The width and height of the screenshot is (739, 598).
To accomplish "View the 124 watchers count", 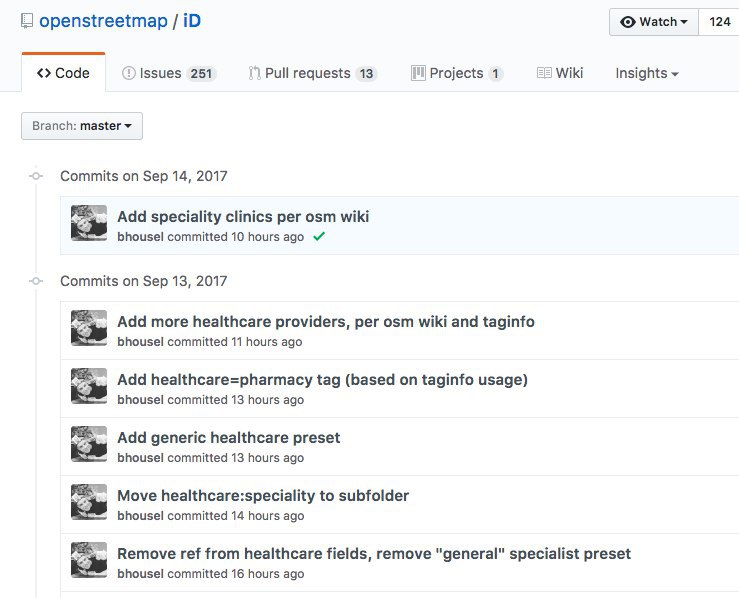I will 719,22.
